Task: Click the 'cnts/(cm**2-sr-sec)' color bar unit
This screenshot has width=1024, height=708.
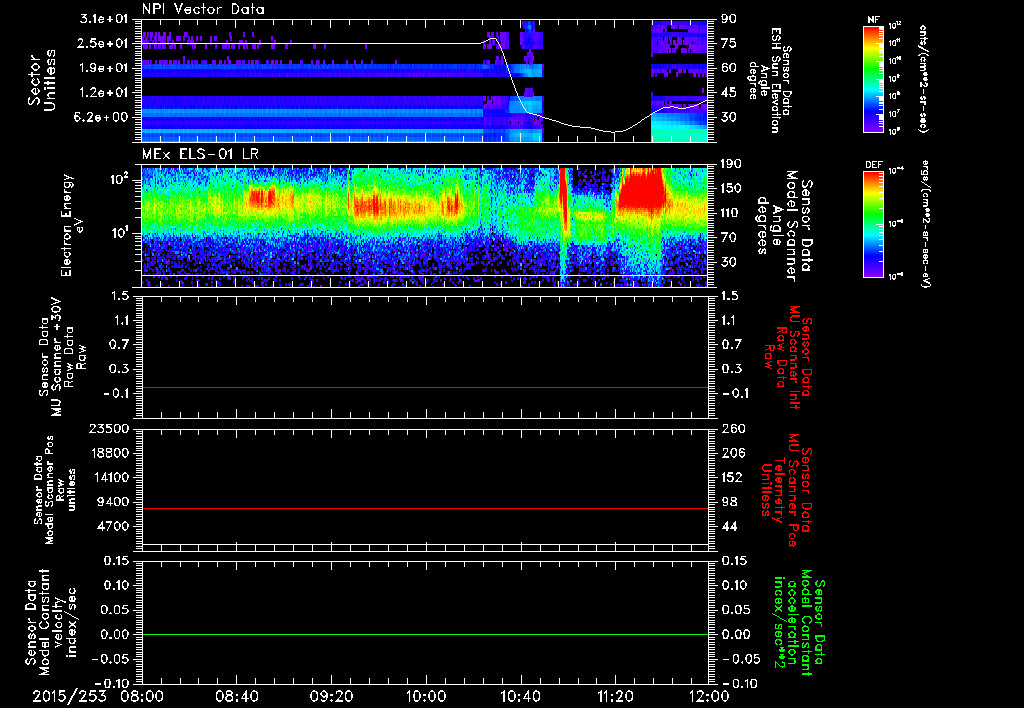Action: pyautogui.click(x=923, y=79)
